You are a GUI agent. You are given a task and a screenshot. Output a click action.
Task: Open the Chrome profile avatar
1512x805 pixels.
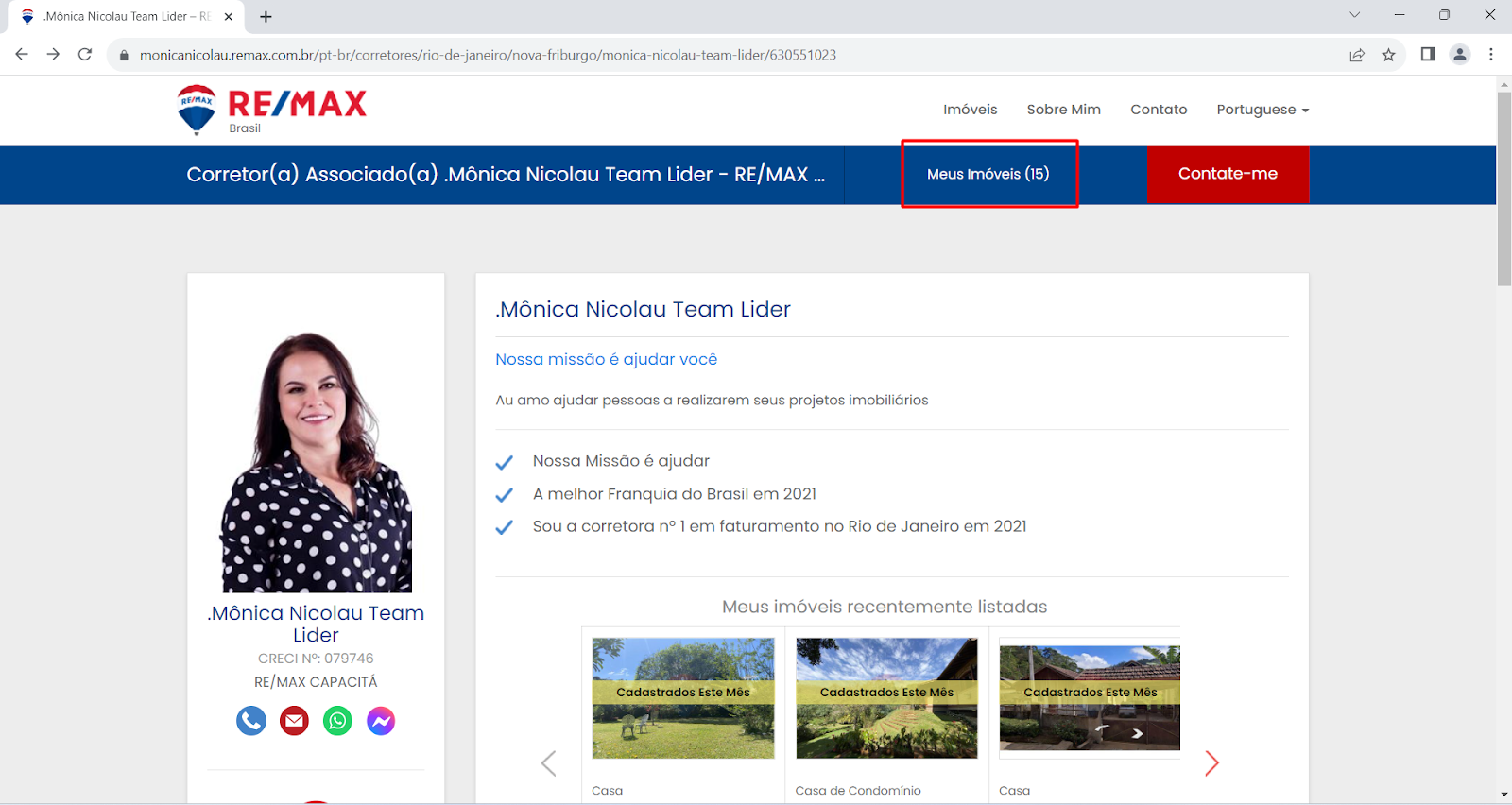1460,55
